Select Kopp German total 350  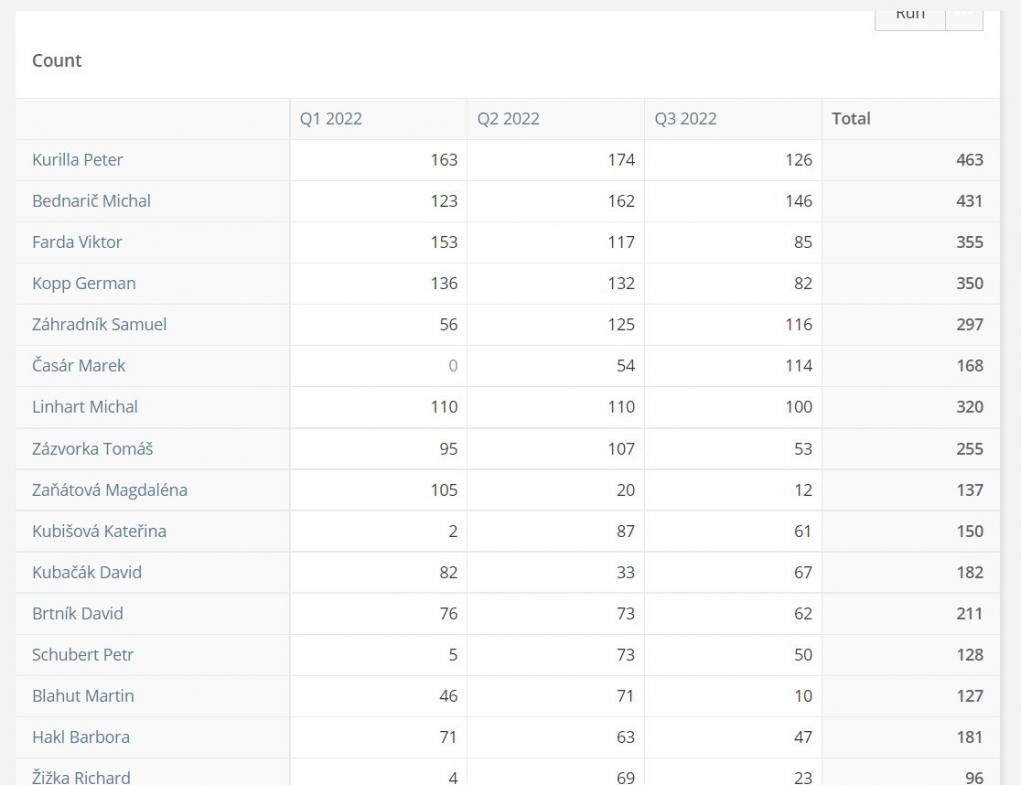point(970,284)
